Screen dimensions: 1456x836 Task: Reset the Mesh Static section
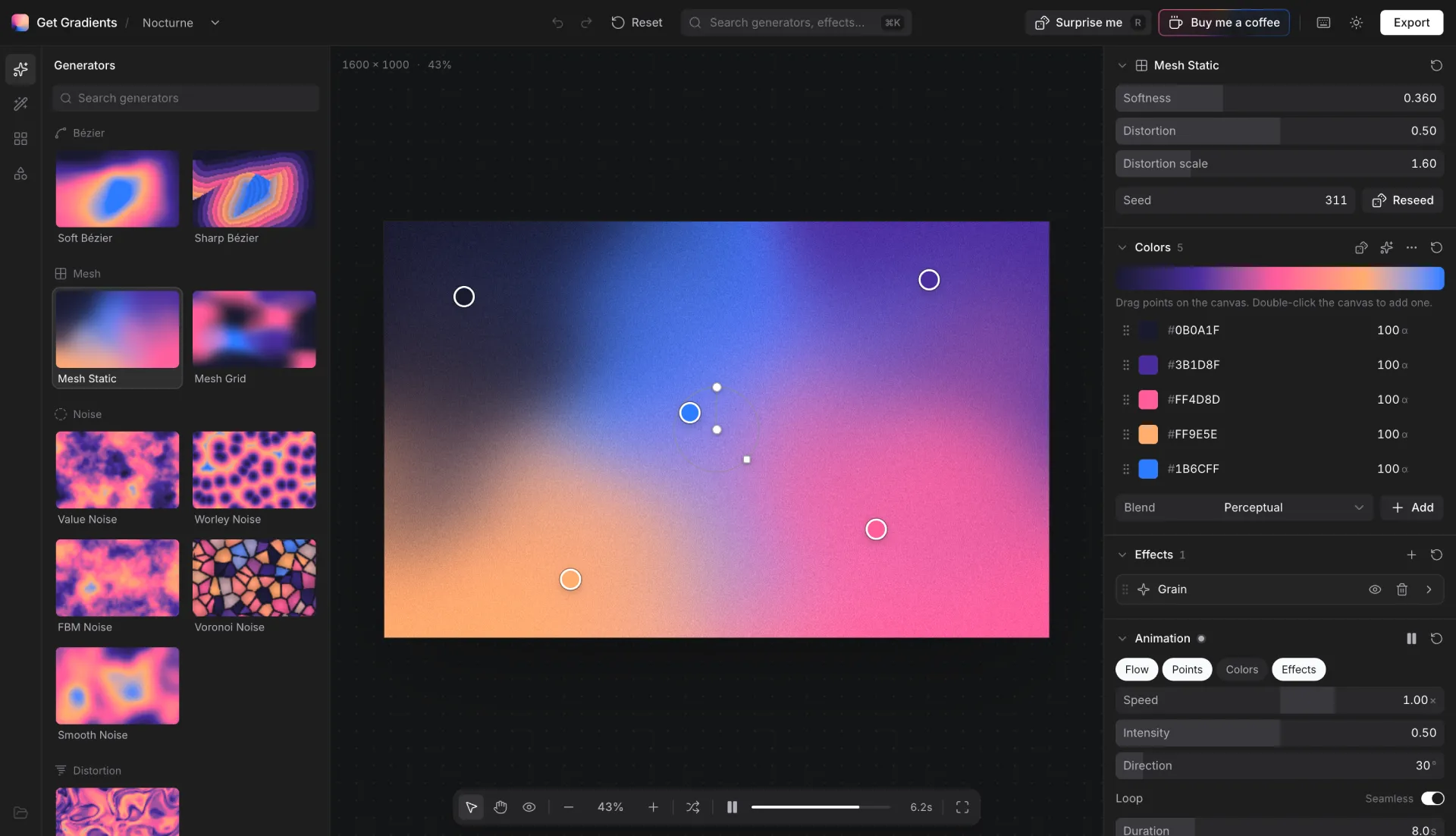[1436, 65]
